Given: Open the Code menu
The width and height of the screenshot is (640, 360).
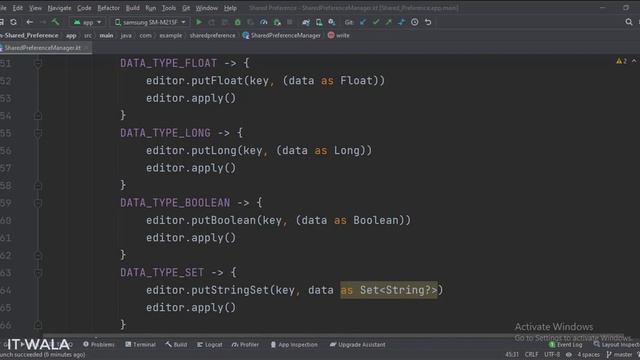Looking at the screenshot, I should 84,8.
